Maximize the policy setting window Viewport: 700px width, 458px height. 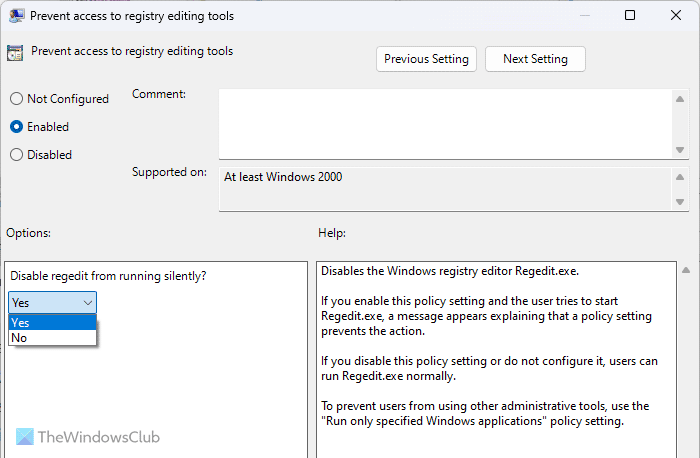(x=629, y=15)
